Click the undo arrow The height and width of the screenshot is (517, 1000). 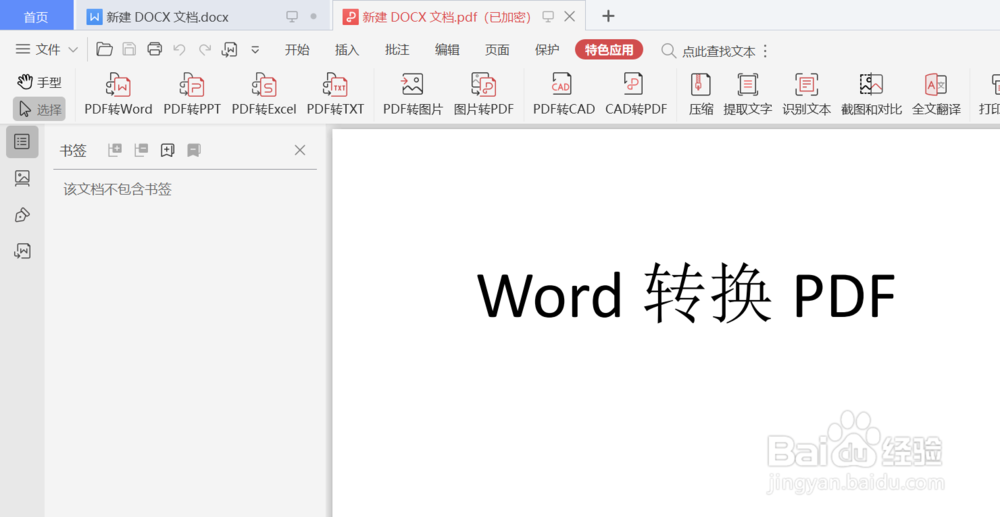point(179,49)
